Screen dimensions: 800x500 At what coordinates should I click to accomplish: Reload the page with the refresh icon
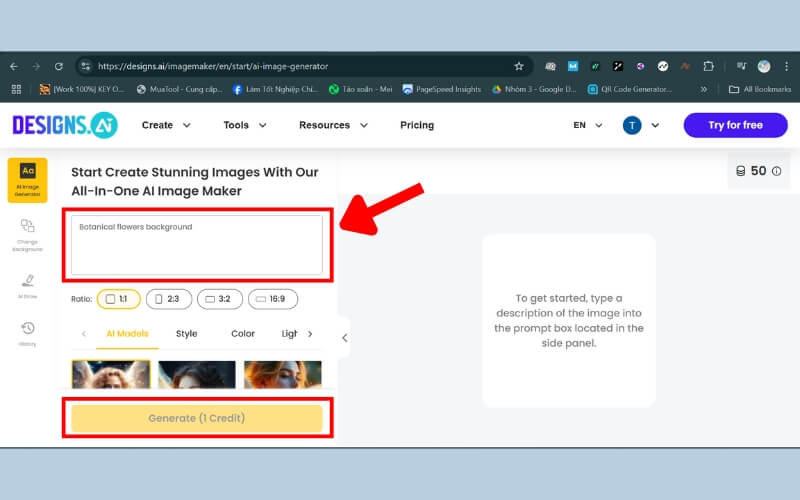tap(59, 66)
